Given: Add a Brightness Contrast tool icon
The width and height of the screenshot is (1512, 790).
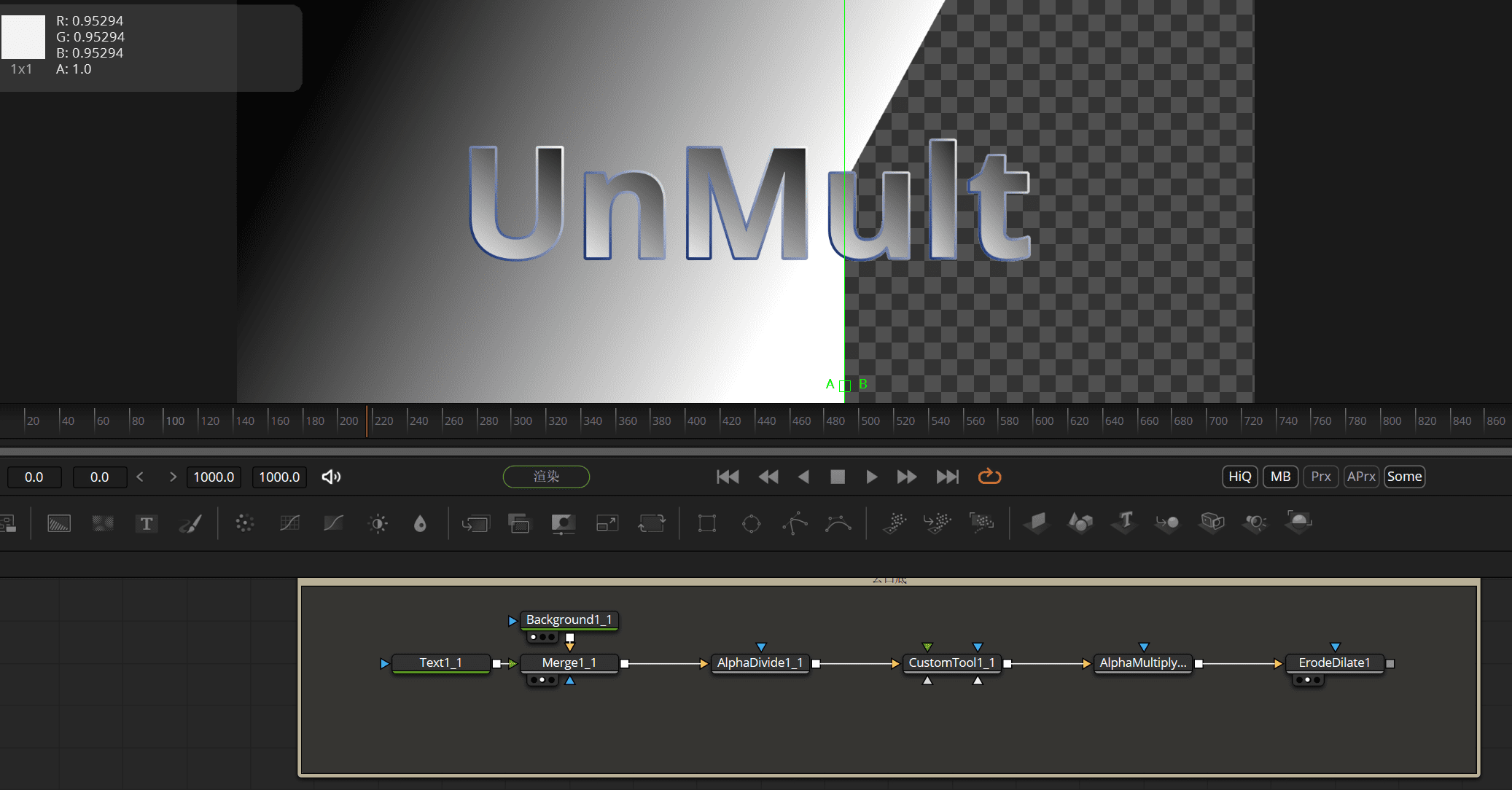Looking at the screenshot, I should 378,523.
